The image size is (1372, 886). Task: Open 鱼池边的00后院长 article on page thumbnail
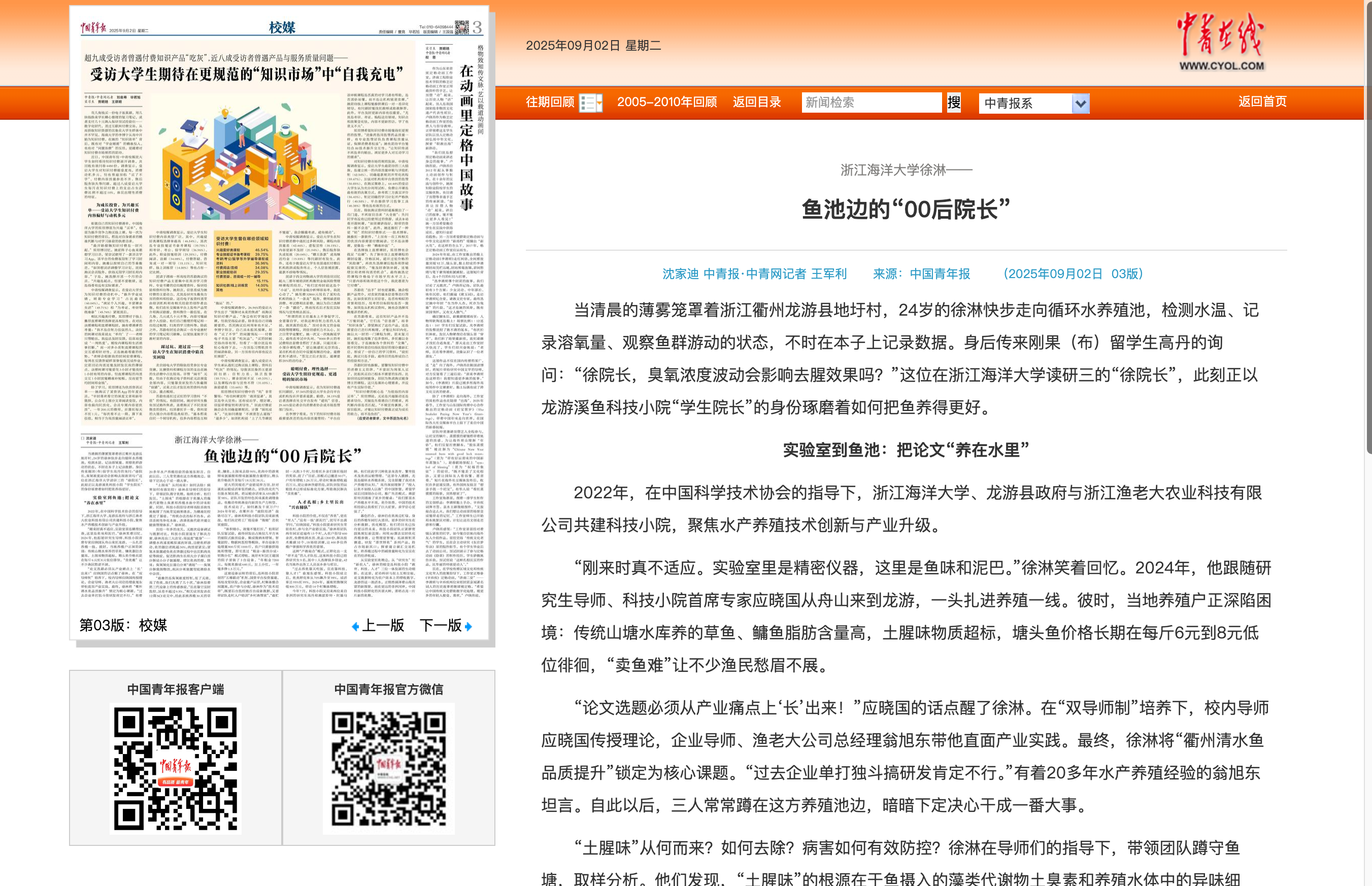[x=282, y=456]
